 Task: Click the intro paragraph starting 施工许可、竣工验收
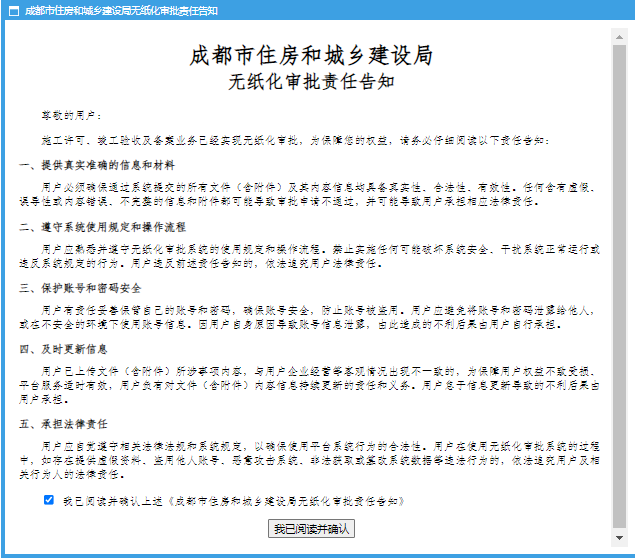296,141
